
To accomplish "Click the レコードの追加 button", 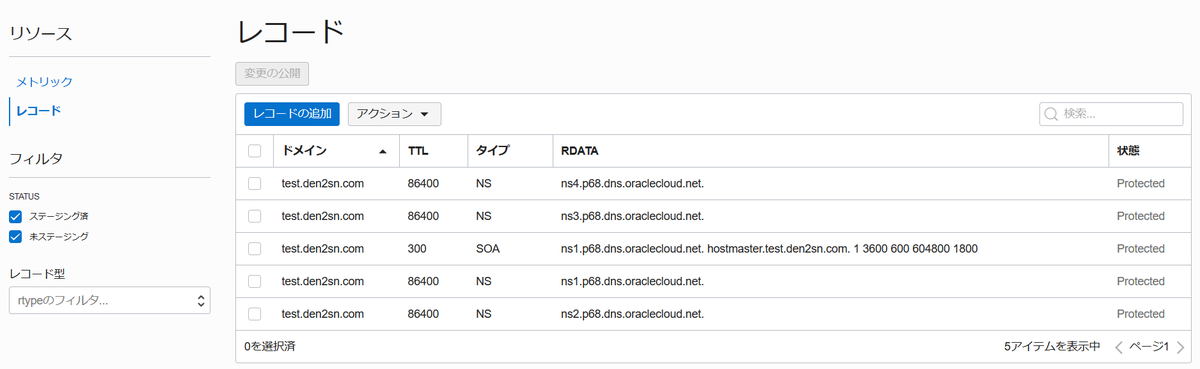I will pos(292,114).
